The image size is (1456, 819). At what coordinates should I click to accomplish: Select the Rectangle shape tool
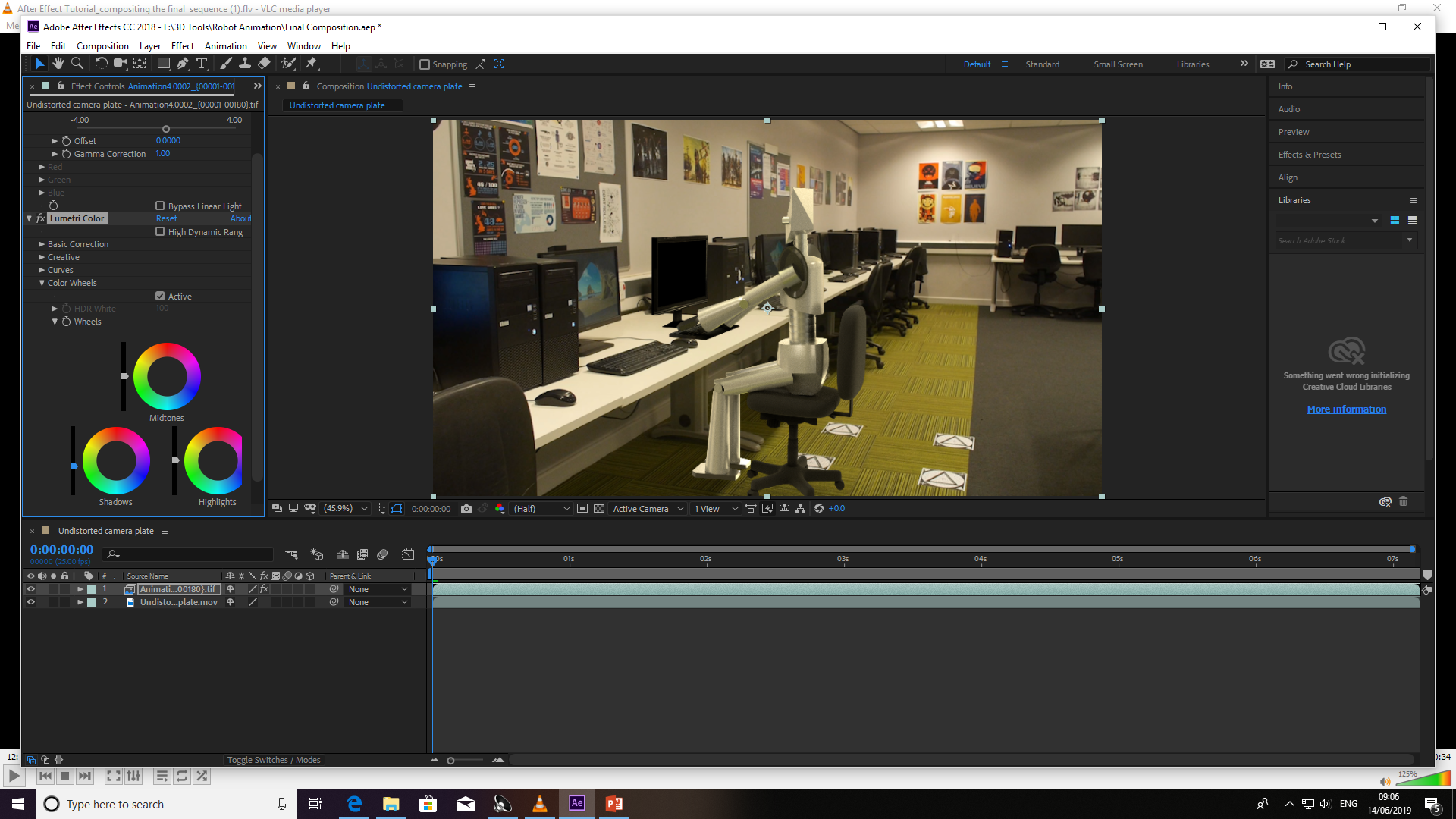163,64
